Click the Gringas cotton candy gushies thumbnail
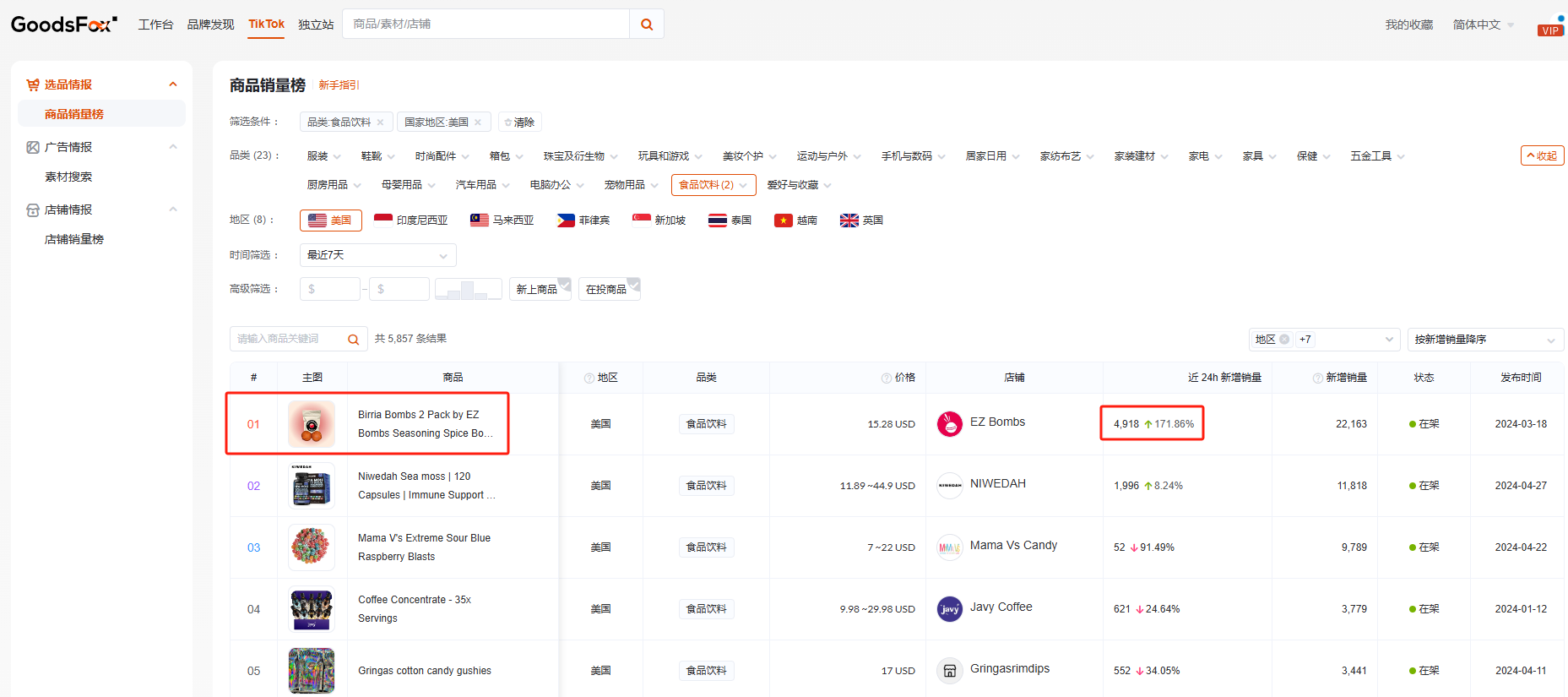1568x697 pixels. tap(312, 671)
